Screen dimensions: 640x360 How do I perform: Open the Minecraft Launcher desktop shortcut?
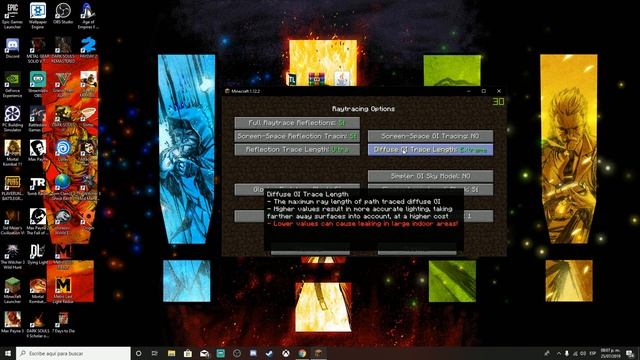tap(12, 291)
